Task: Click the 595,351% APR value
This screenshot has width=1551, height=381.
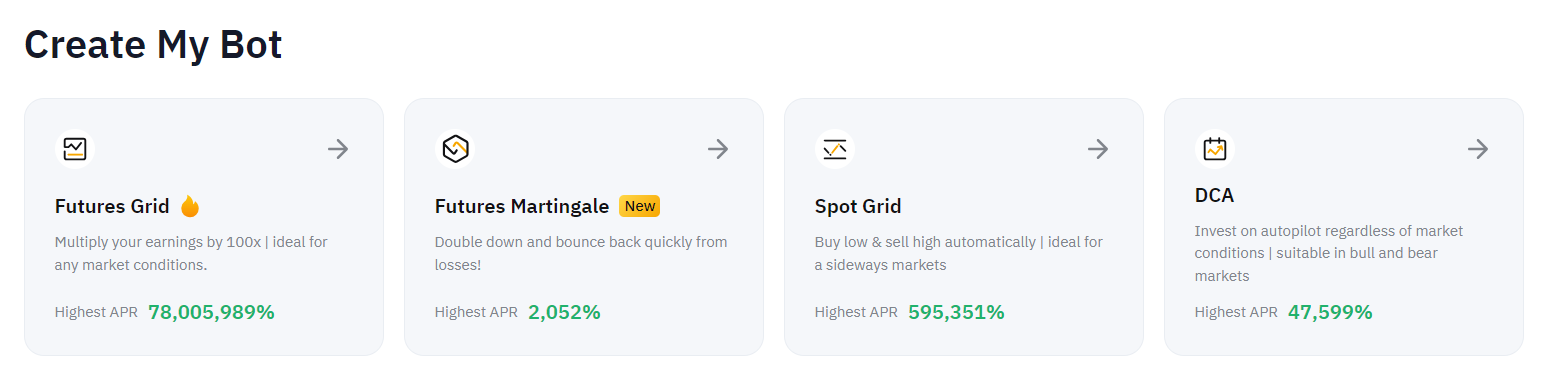Action: (x=956, y=312)
